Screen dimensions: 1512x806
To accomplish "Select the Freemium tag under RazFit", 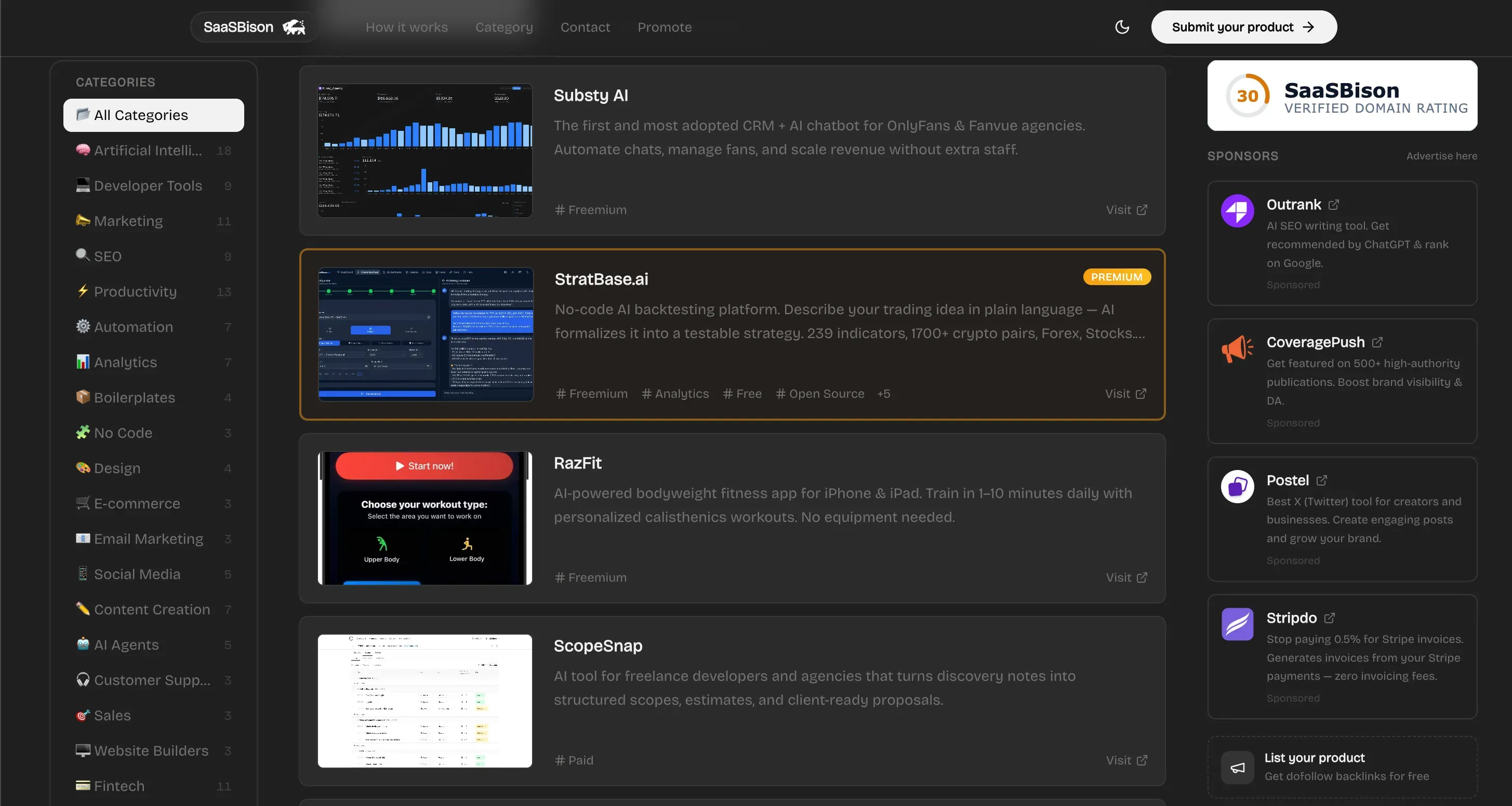I will pos(590,578).
